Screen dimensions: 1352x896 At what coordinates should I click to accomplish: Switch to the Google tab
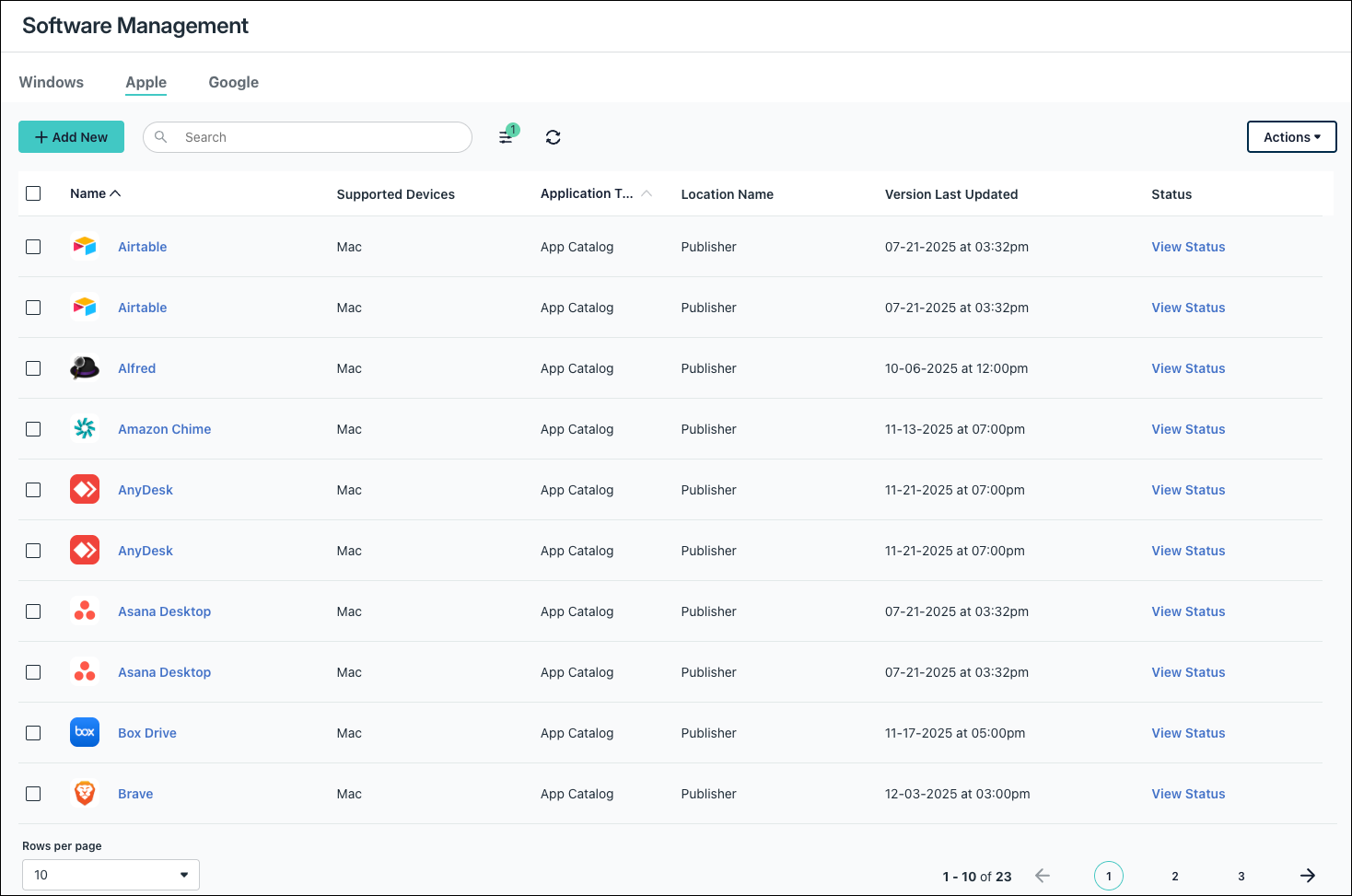point(233,82)
